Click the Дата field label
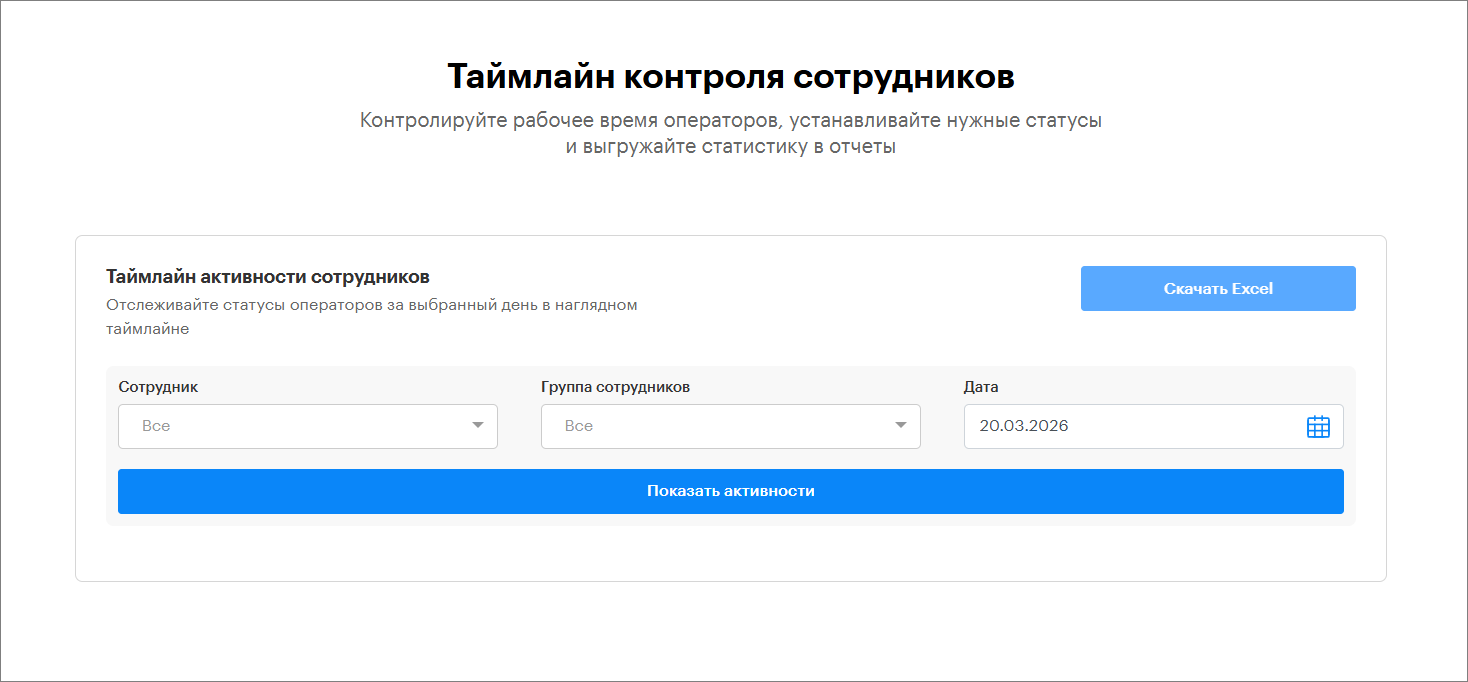The width and height of the screenshot is (1468, 682). (x=980, y=387)
